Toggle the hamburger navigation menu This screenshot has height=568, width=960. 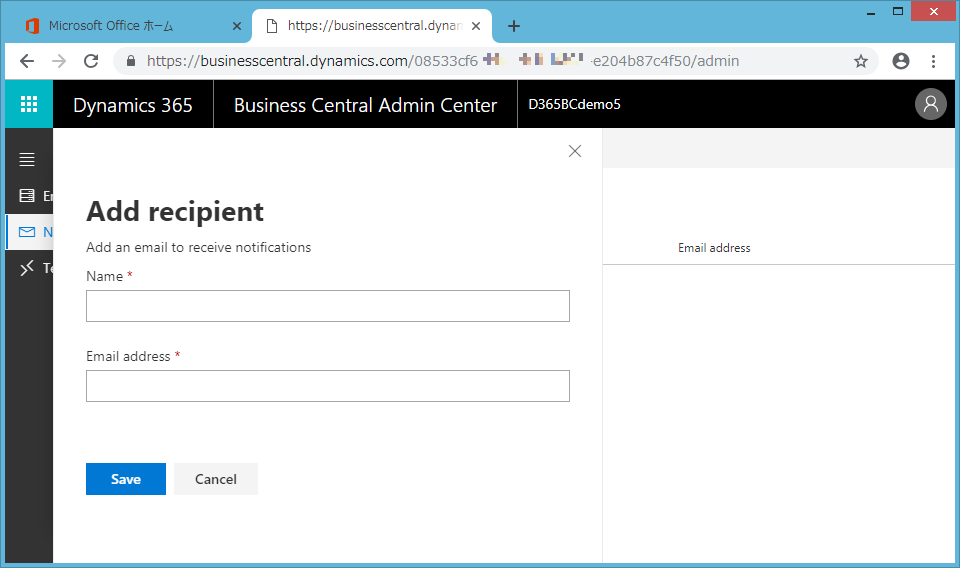pyautogui.click(x=27, y=160)
